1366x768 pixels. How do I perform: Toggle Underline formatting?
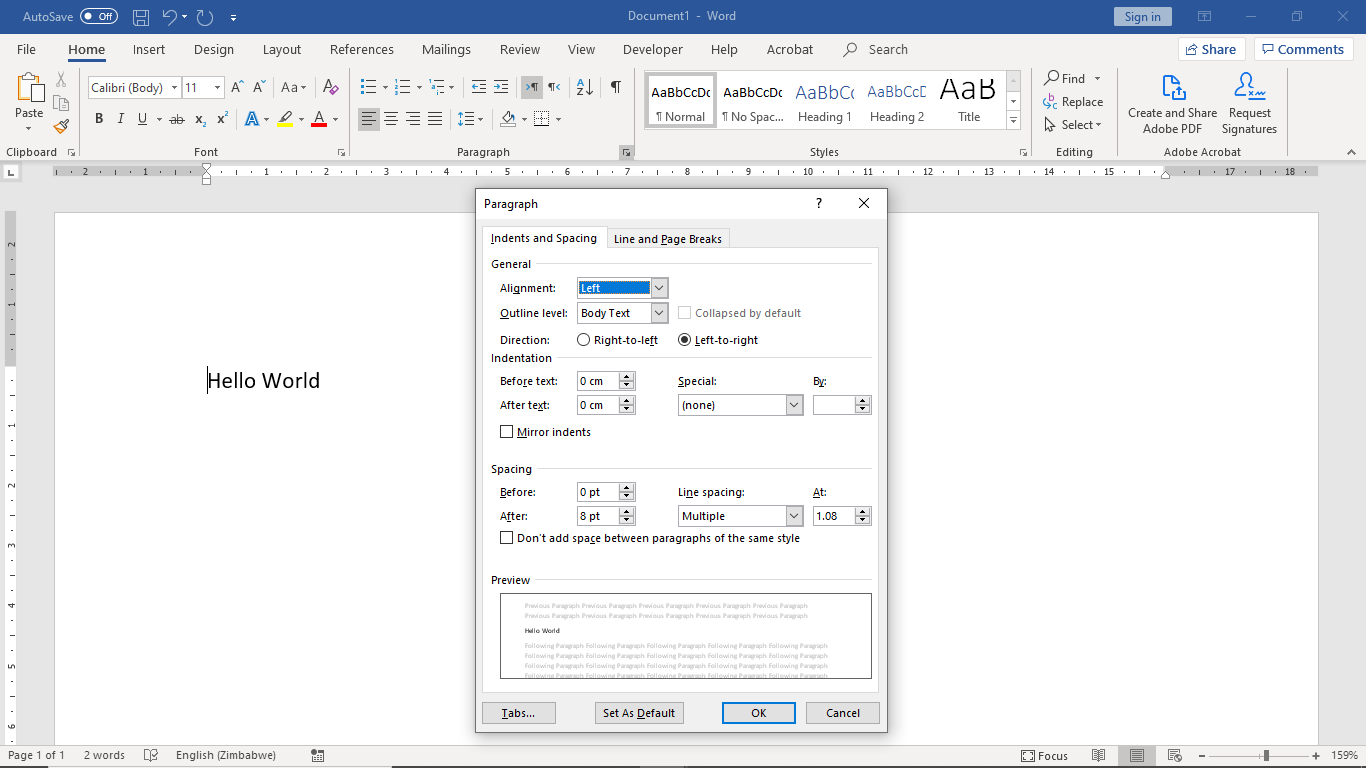143,119
